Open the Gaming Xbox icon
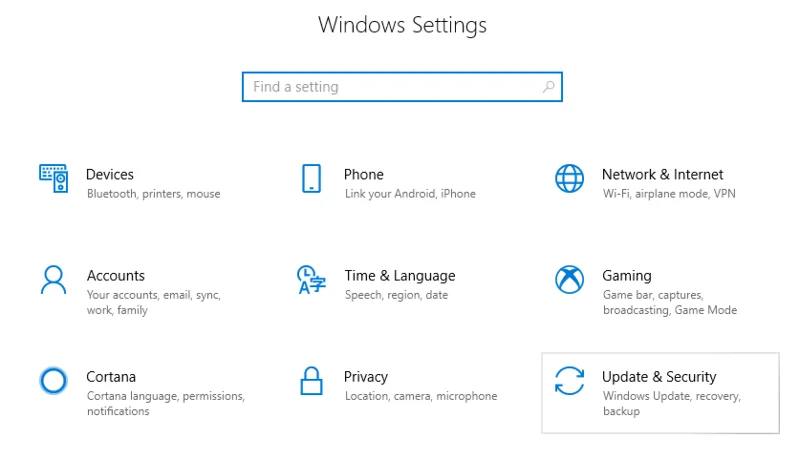 point(569,279)
